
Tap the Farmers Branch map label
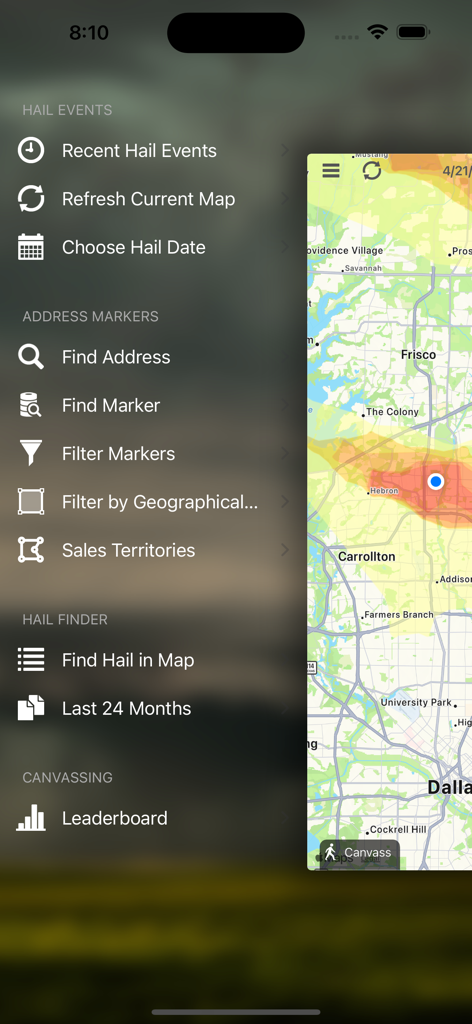[x=398, y=615]
